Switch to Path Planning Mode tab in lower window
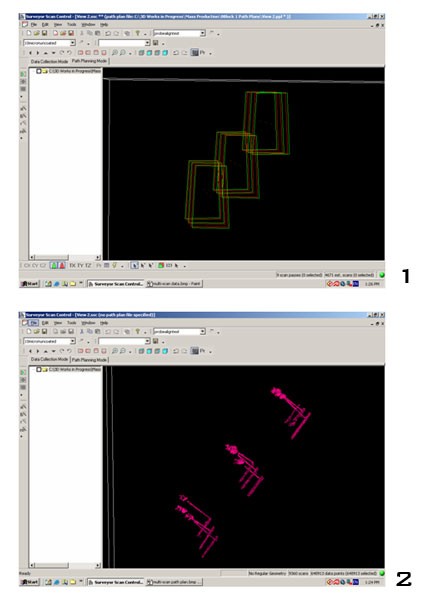Viewport: 428px width, 600px height. [x=90, y=360]
